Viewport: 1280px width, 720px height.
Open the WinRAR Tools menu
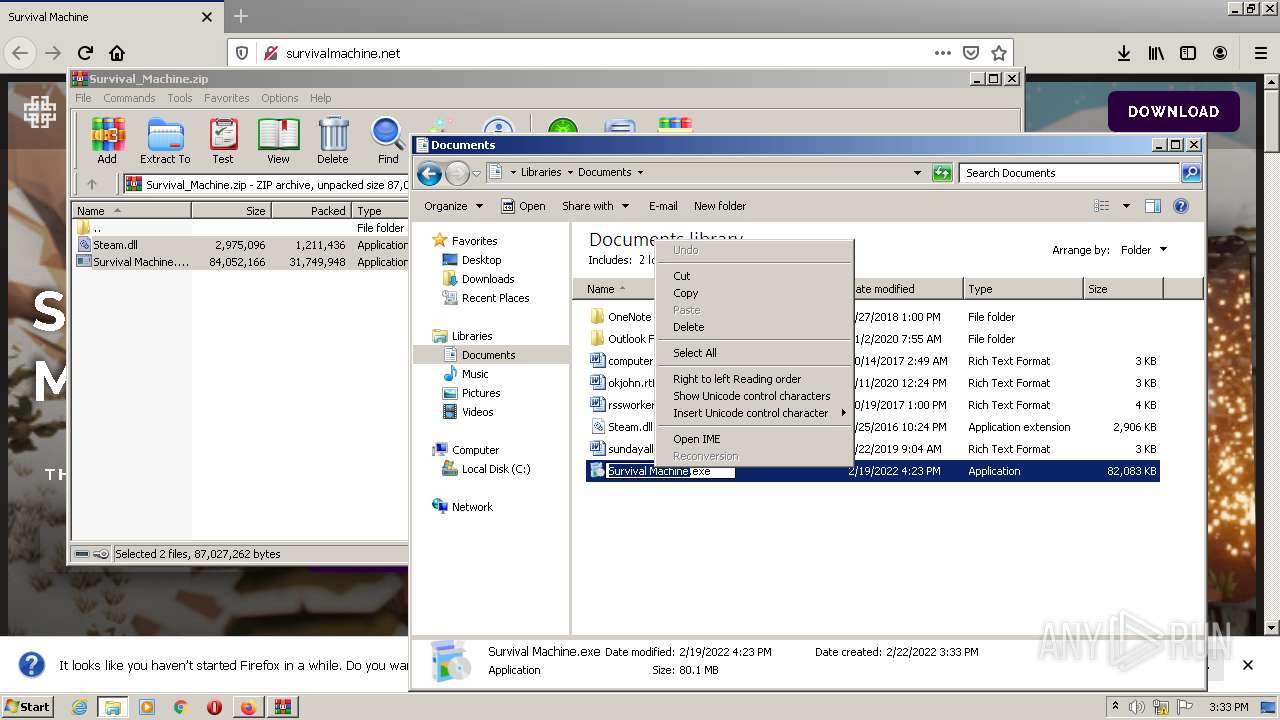(x=180, y=98)
